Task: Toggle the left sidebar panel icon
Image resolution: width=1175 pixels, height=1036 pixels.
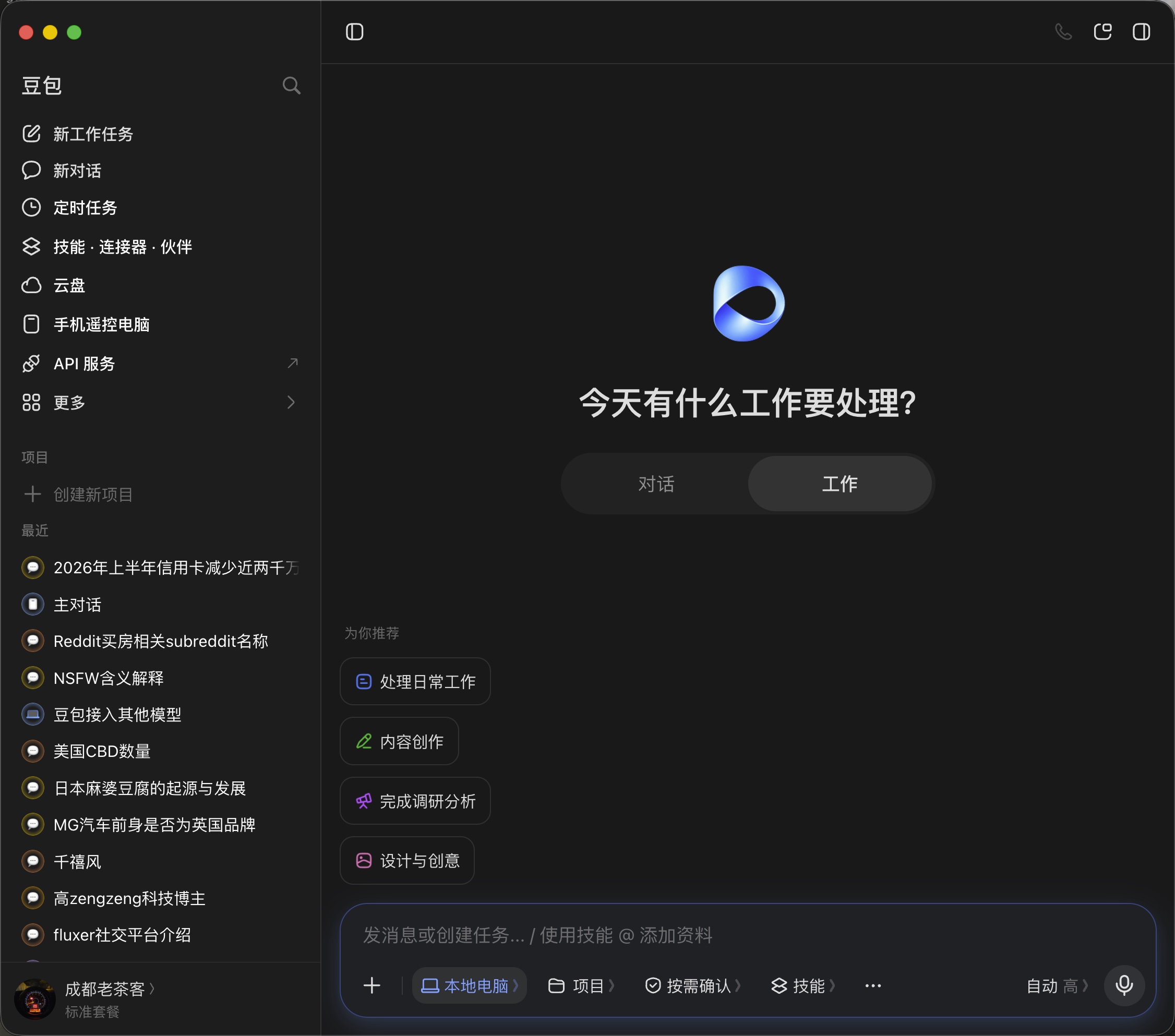Action: (x=354, y=32)
